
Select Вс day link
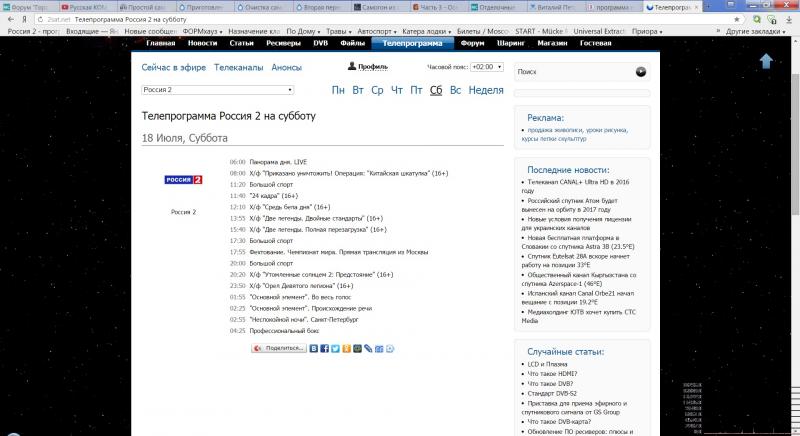coord(455,90)
